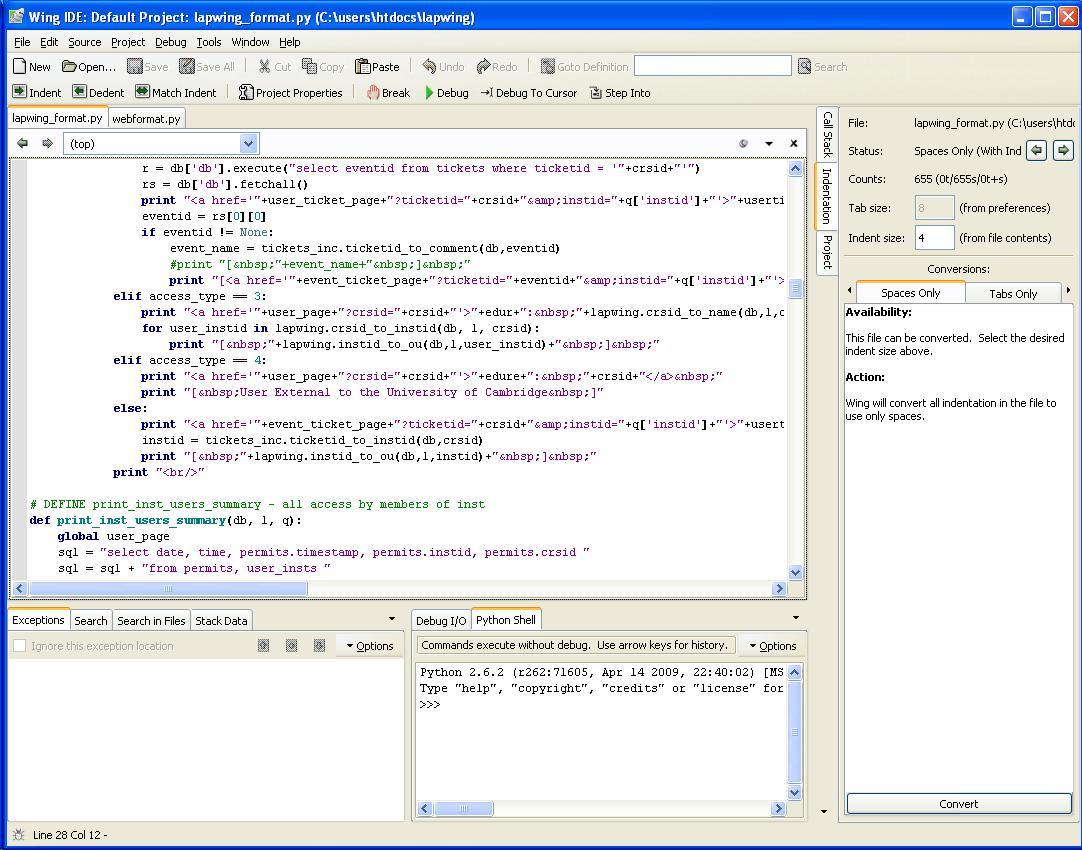Open bottom-right panel tabs menu arrow

[796, 618]
